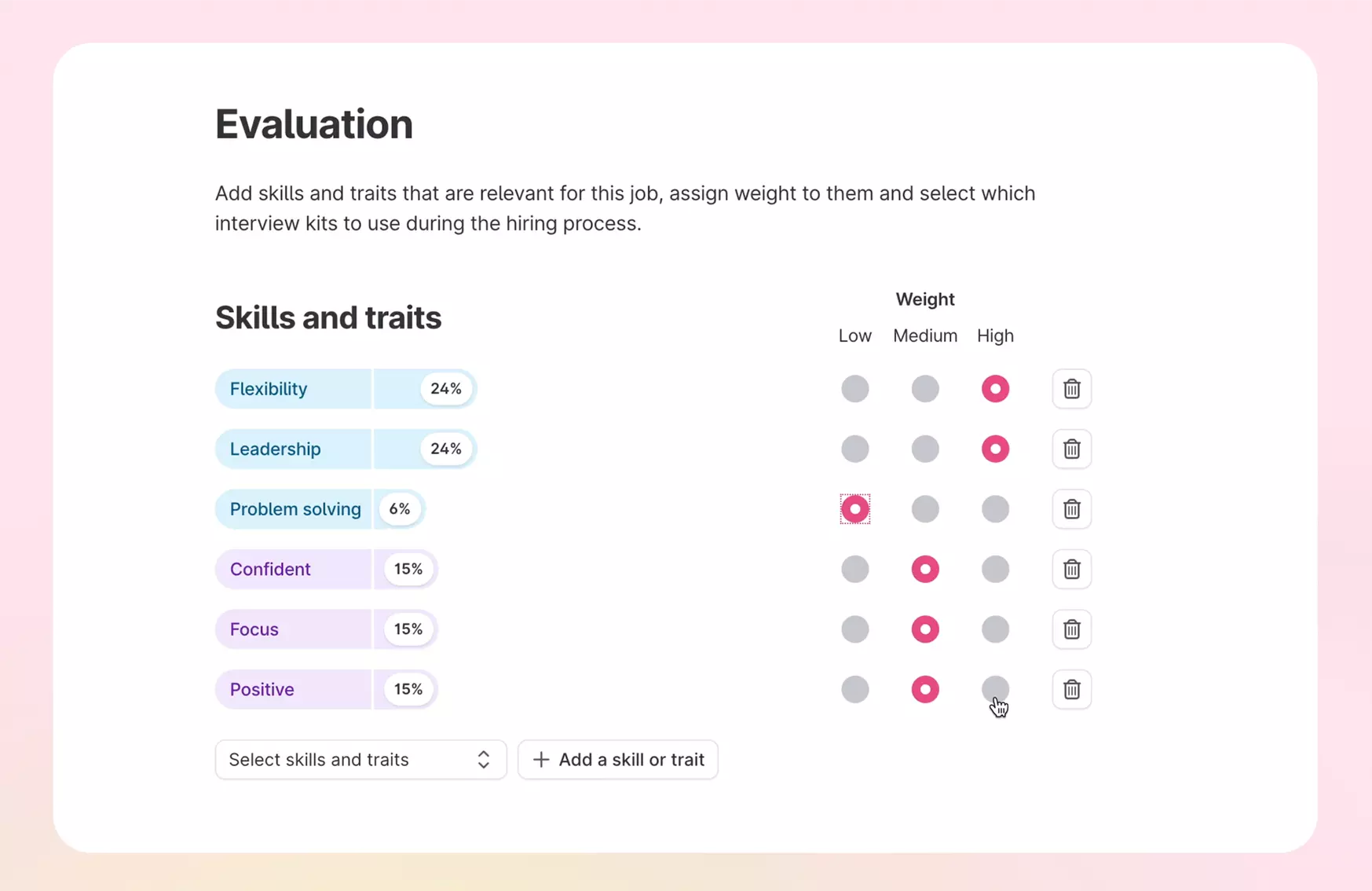The image size is (1372, 891).
Task: Open the Select skills and traits dropdown
Action: click(360, 760)
